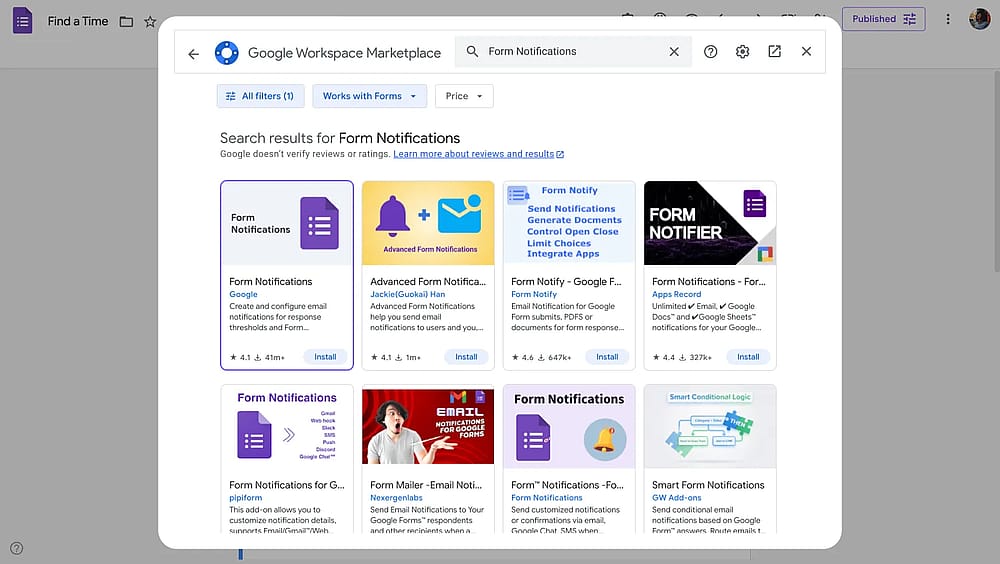Click the Form Notify - Google F... title

tap(566, 281)
